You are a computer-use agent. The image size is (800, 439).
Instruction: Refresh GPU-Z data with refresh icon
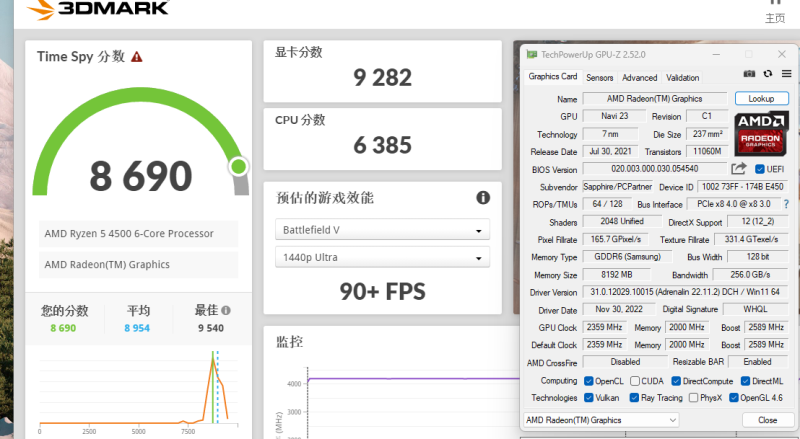click(768, 74)
